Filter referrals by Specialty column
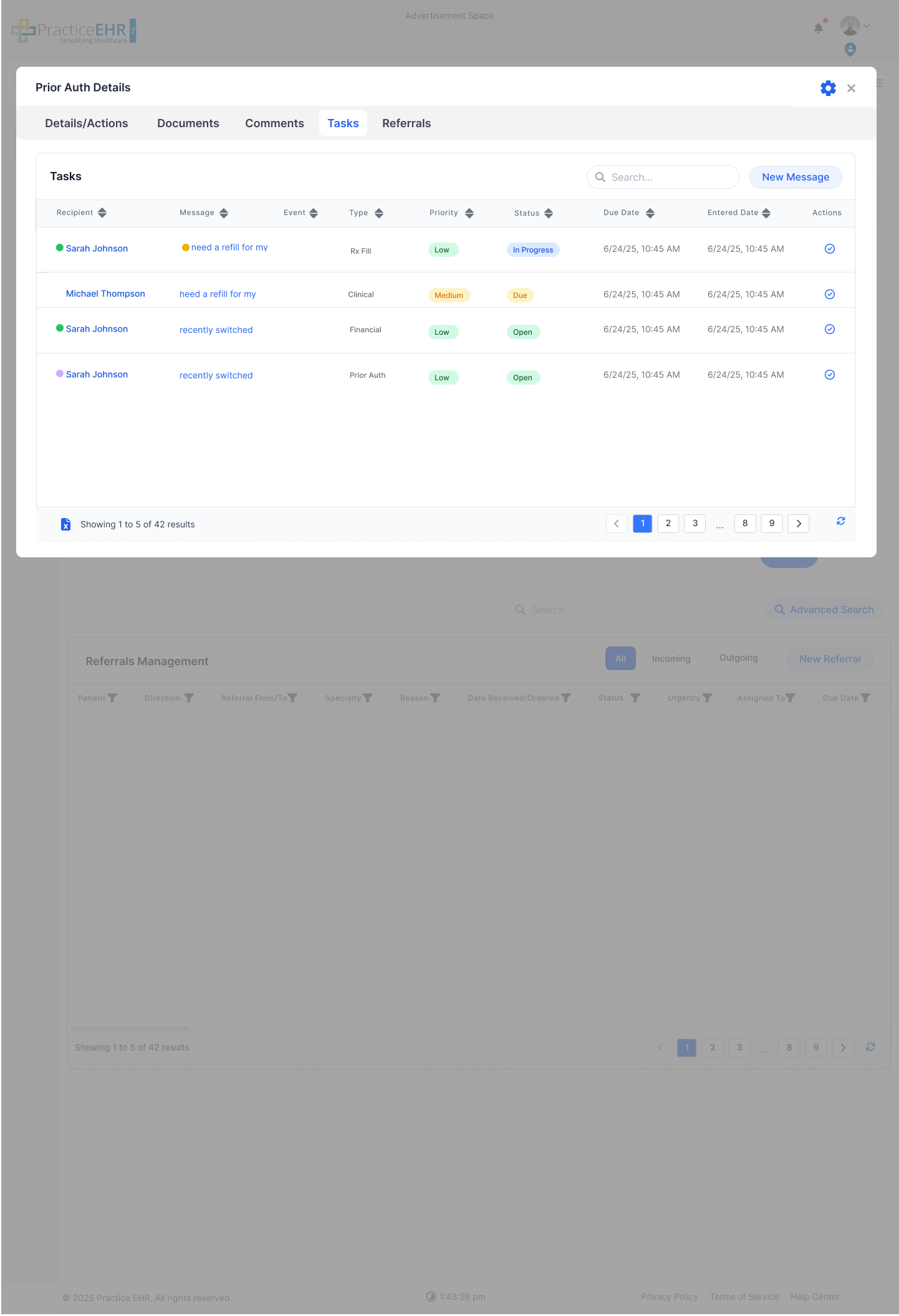Screen dimensions: 899x1316 (368, 698)
